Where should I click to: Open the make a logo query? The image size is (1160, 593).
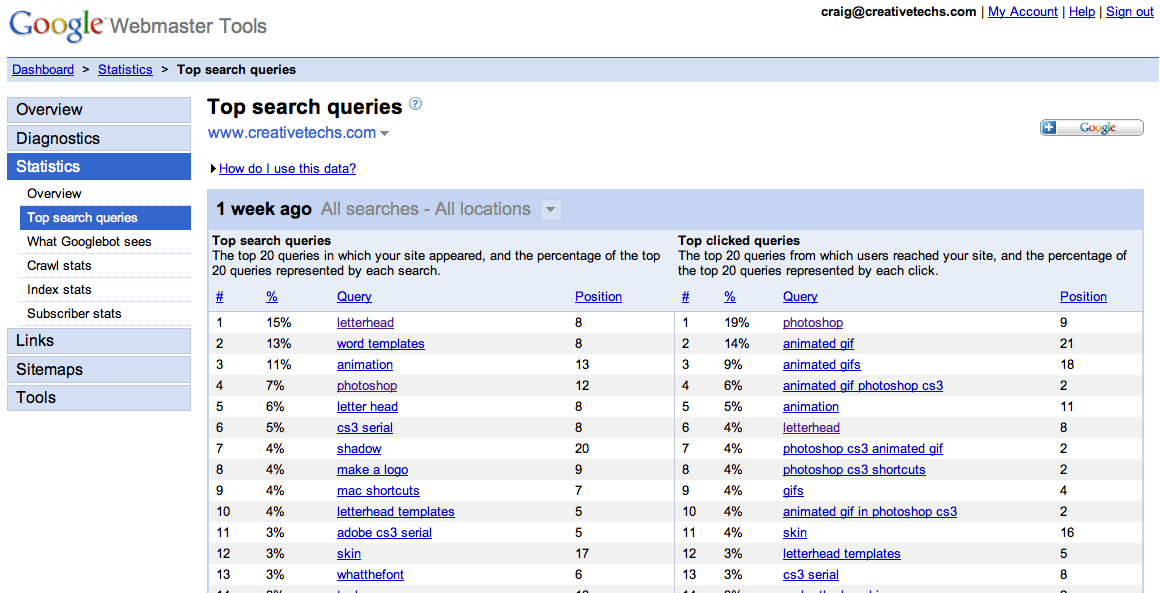click(x=373, y=470)
